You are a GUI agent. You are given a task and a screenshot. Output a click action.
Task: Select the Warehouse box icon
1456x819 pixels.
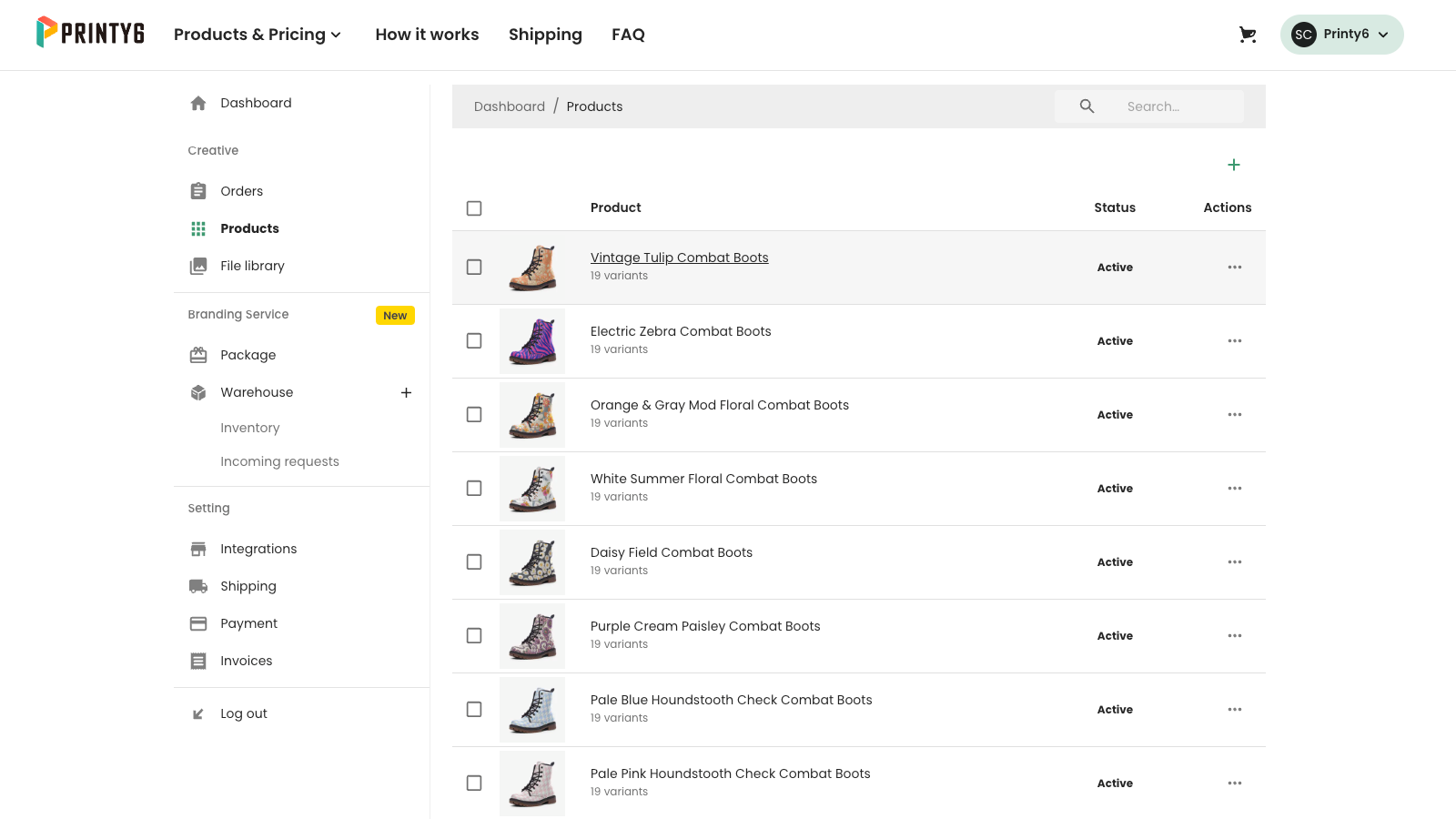(x=198, y=392)
